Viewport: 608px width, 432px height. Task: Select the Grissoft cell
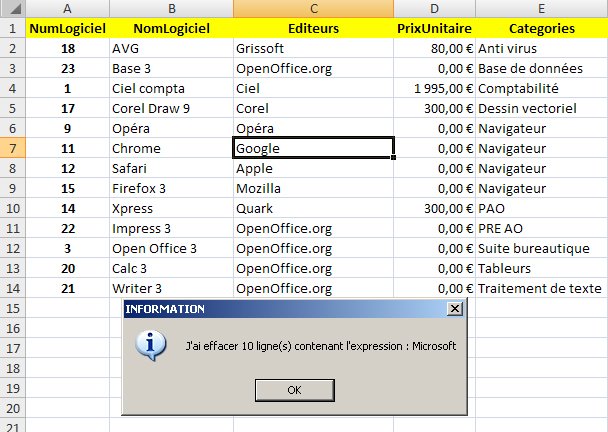click(x=313, y=48)
